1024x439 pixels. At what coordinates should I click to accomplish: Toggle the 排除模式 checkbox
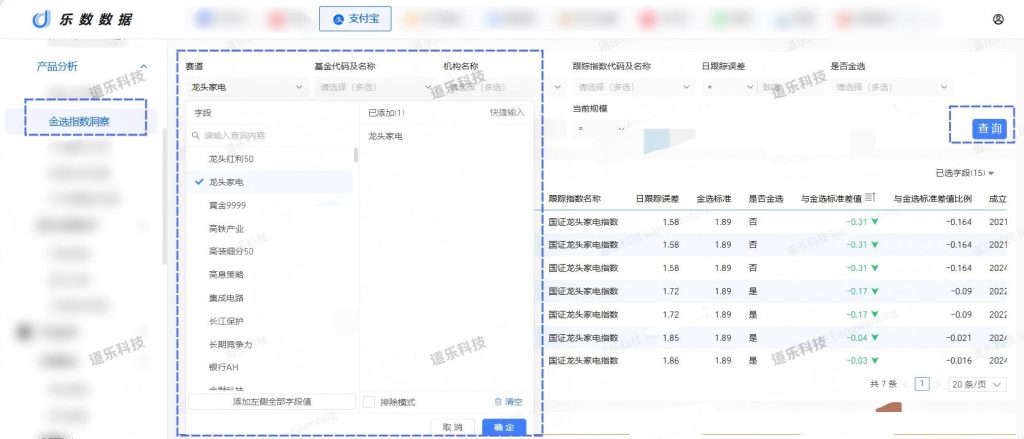370,402
